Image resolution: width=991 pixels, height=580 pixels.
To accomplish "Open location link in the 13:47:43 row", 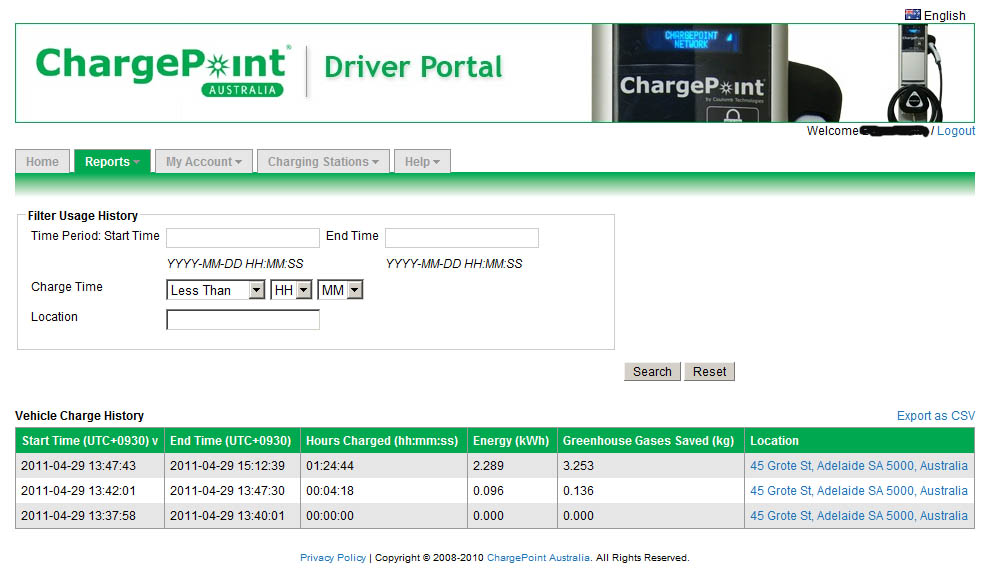I will (x=858, y=466).
